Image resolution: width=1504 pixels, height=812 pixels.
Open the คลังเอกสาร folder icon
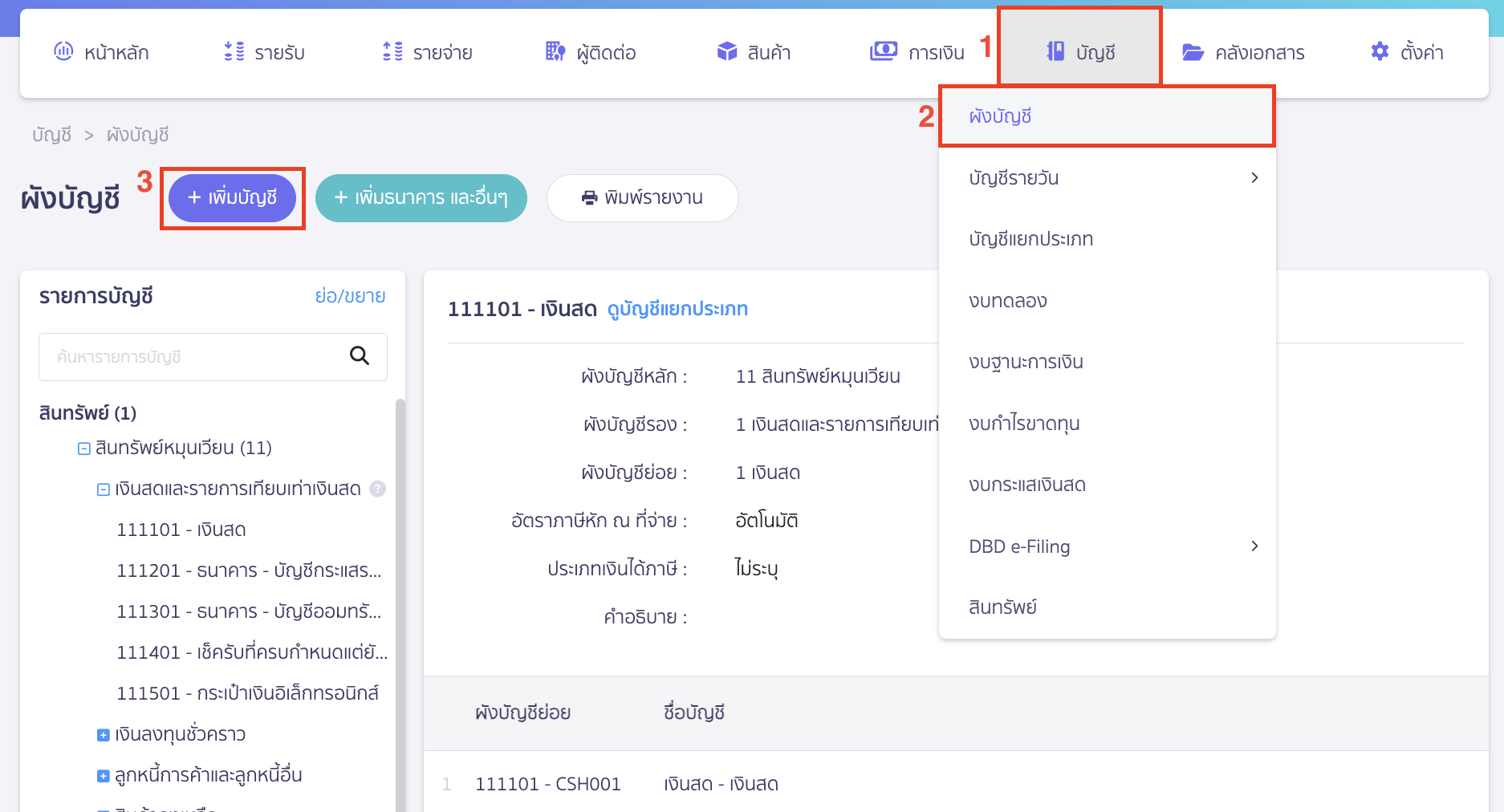coord(1193,51)
